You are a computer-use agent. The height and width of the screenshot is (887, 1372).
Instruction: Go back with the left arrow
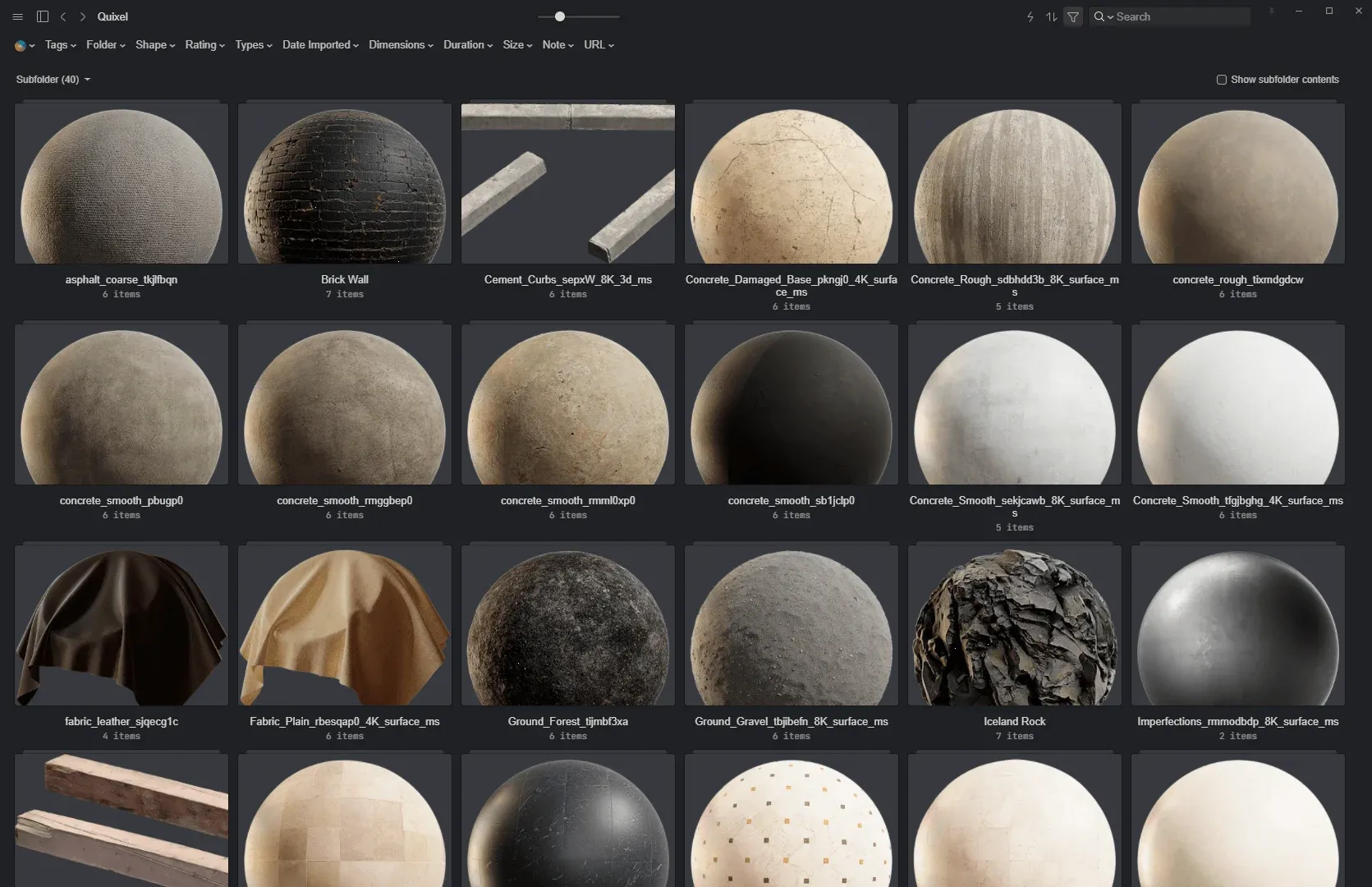(x=63, y=16)
